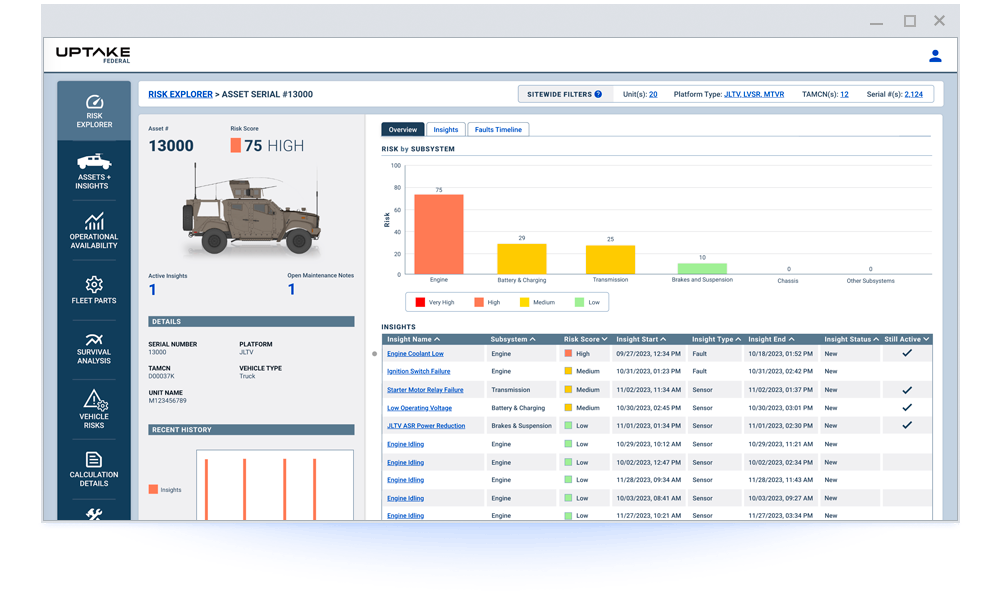Click the RECENT HISTORY section header
The height and width of the screenshot is (600, 1000).
251,430
